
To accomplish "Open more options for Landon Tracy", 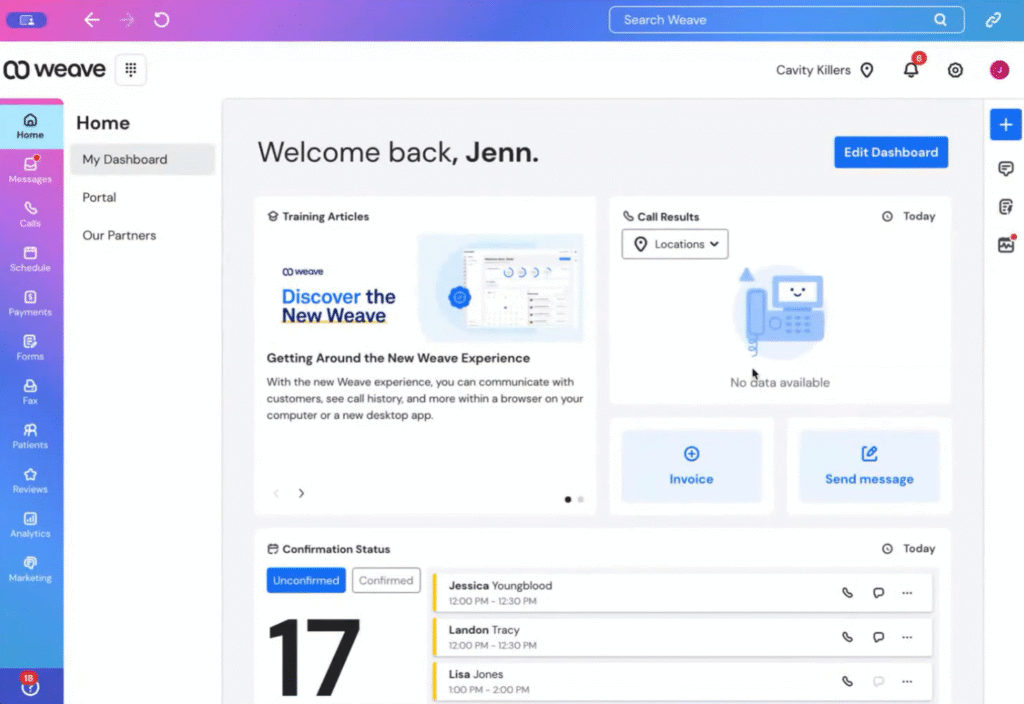I will click(x=907, y=637).
